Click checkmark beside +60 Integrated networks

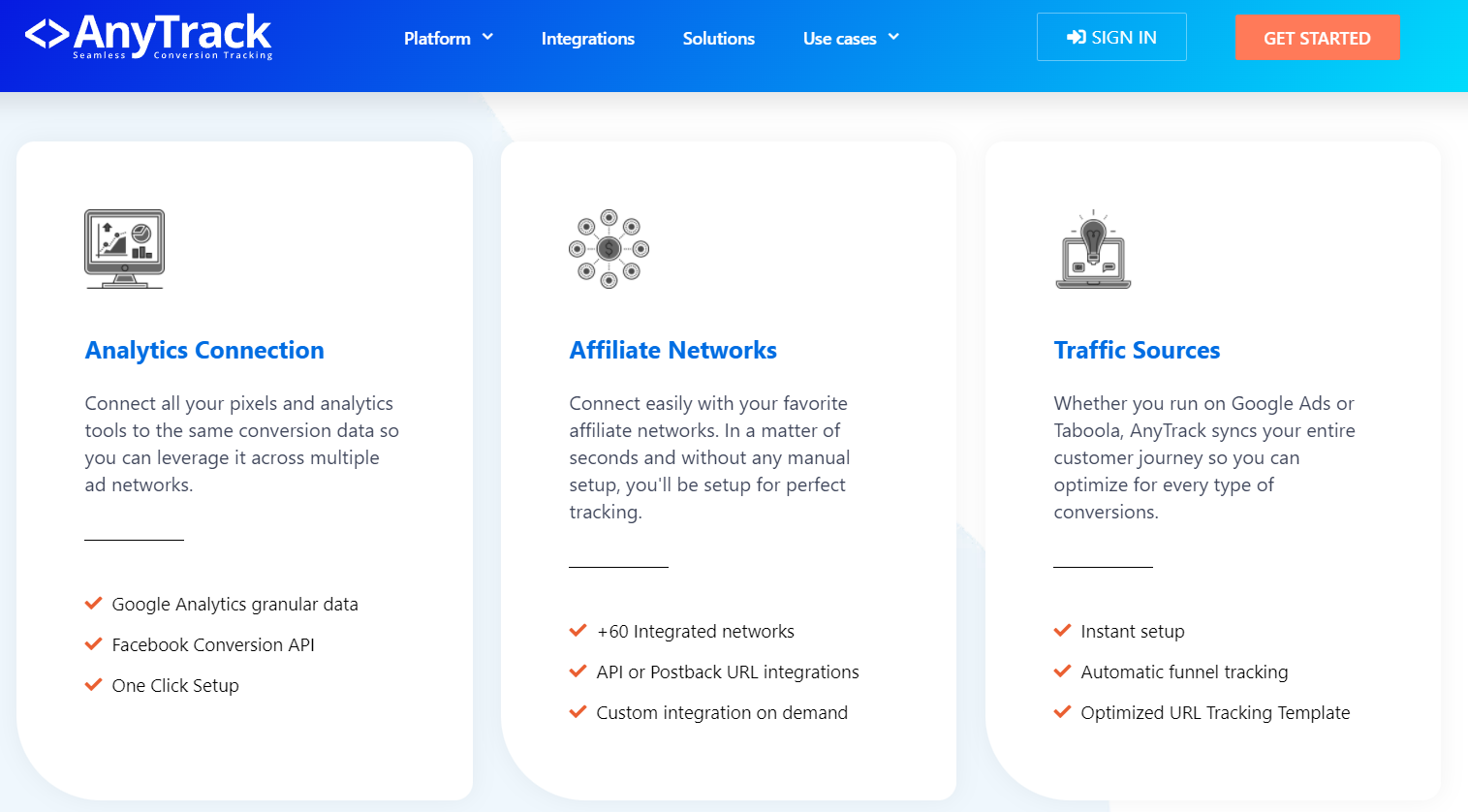tap(578, 631)
